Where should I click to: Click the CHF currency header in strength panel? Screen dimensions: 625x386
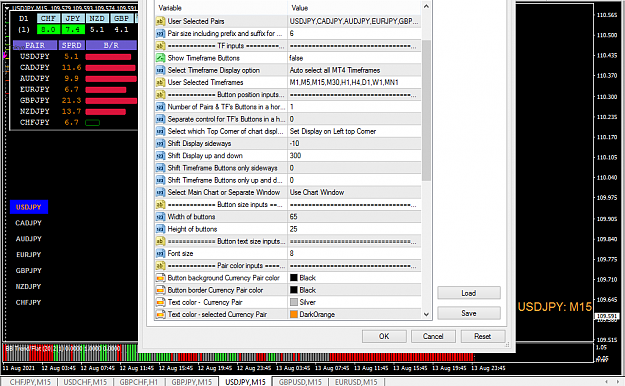tap(48, 18)
